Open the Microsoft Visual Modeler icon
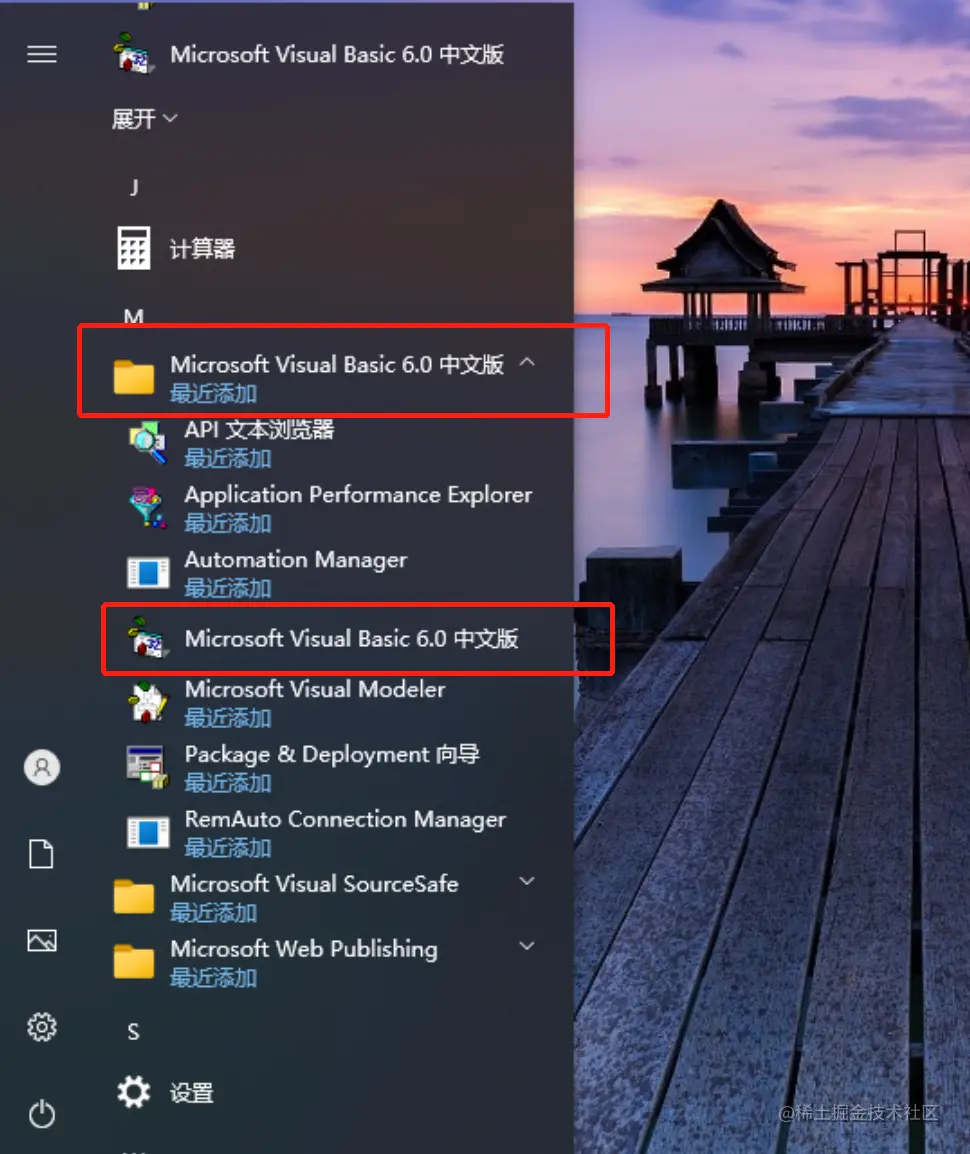This screenshot has height=1154, width=970. (x=148, y=702)
